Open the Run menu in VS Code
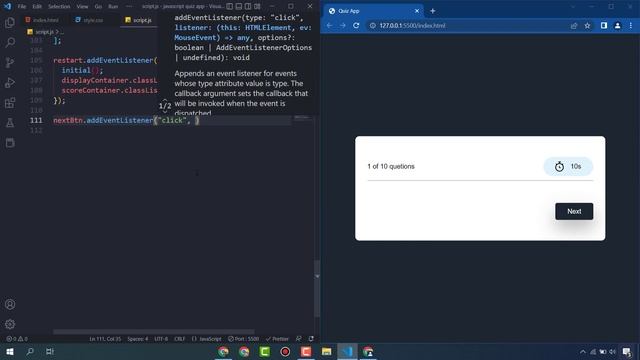This screenshot has height=360, width=640. [113, 7]
